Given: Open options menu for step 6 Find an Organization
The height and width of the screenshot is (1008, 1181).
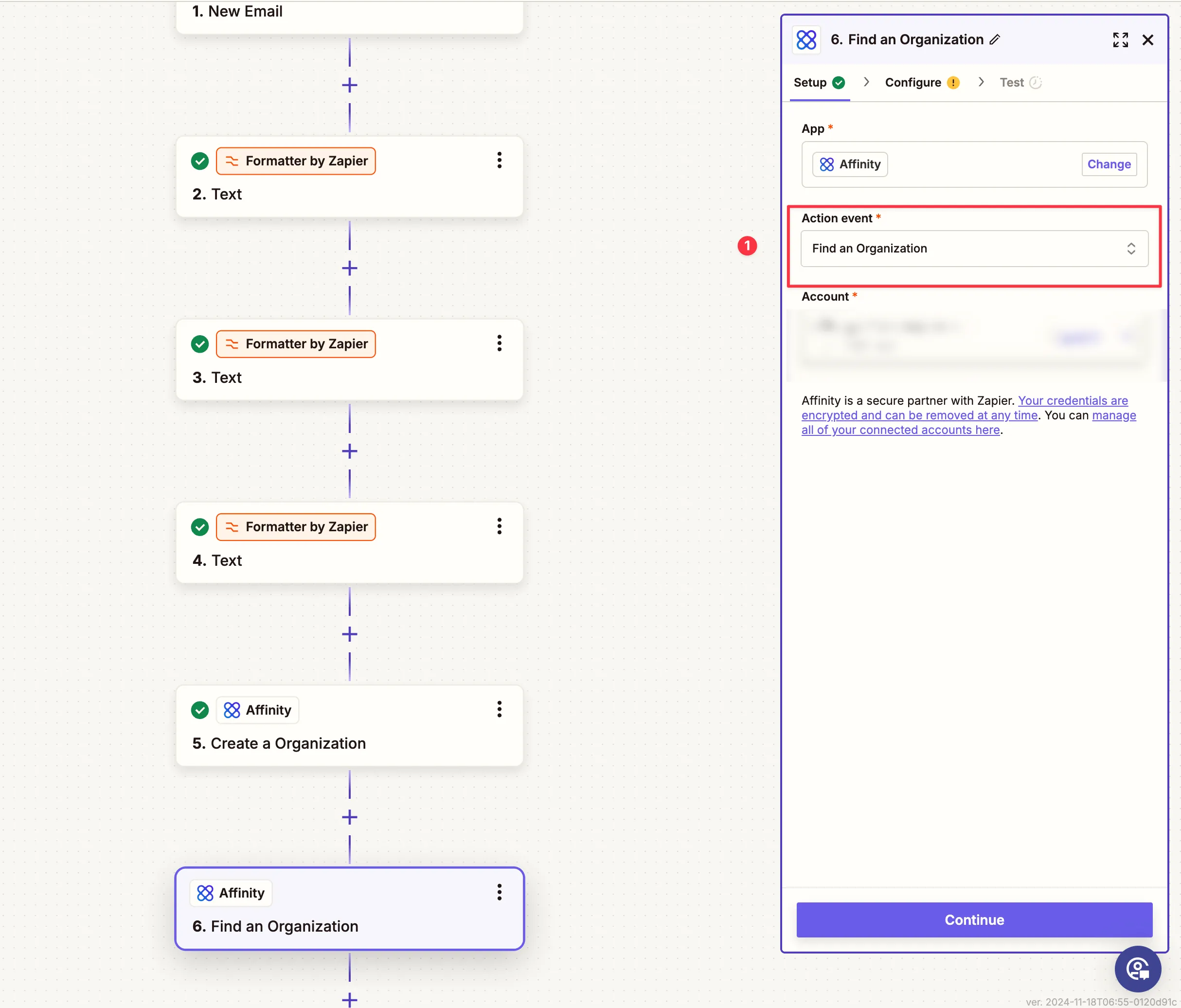Looking at the screenshot, I should (500, 892).
